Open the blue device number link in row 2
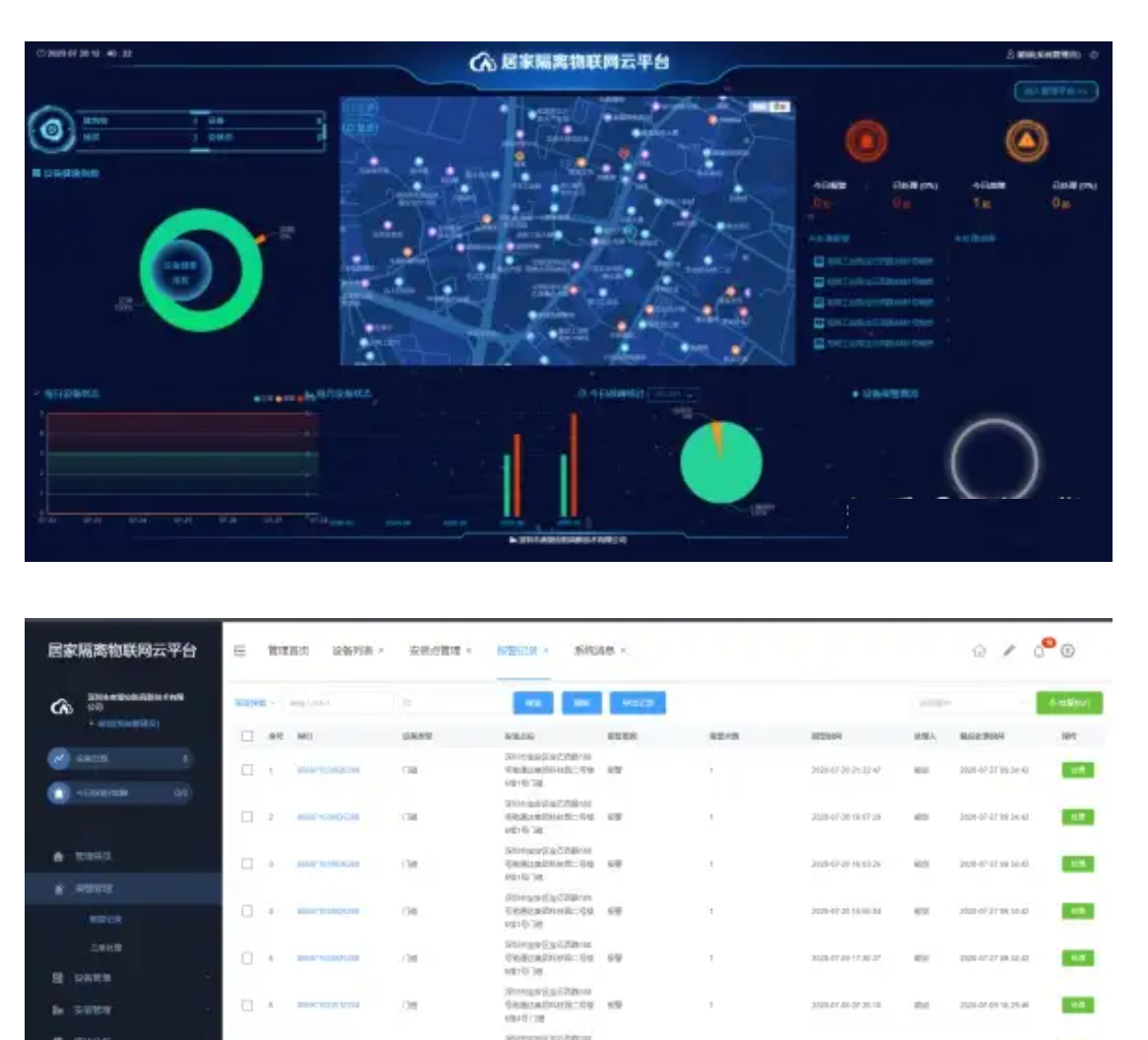The width and height of the screenshot is (1148, 1040). pos(328,816)
